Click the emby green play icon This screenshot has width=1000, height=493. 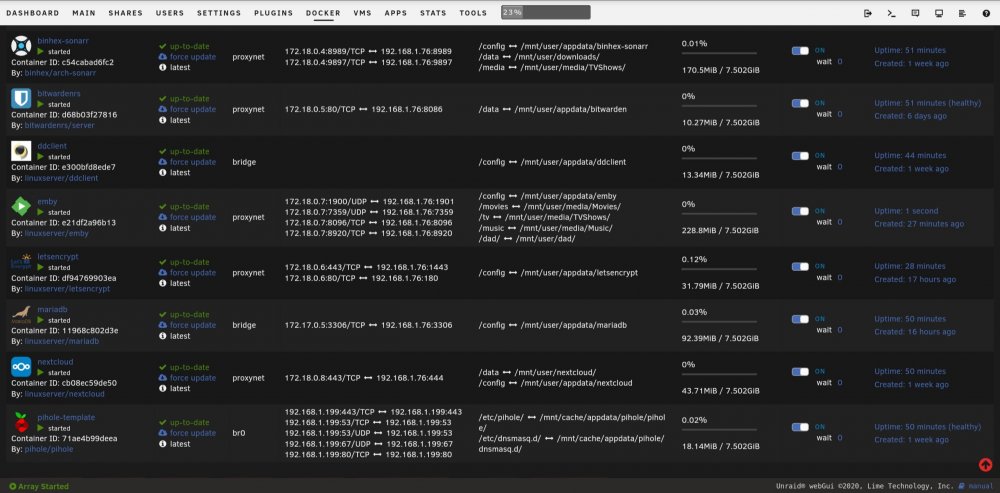pyautogui.click(x=21, y=206)
